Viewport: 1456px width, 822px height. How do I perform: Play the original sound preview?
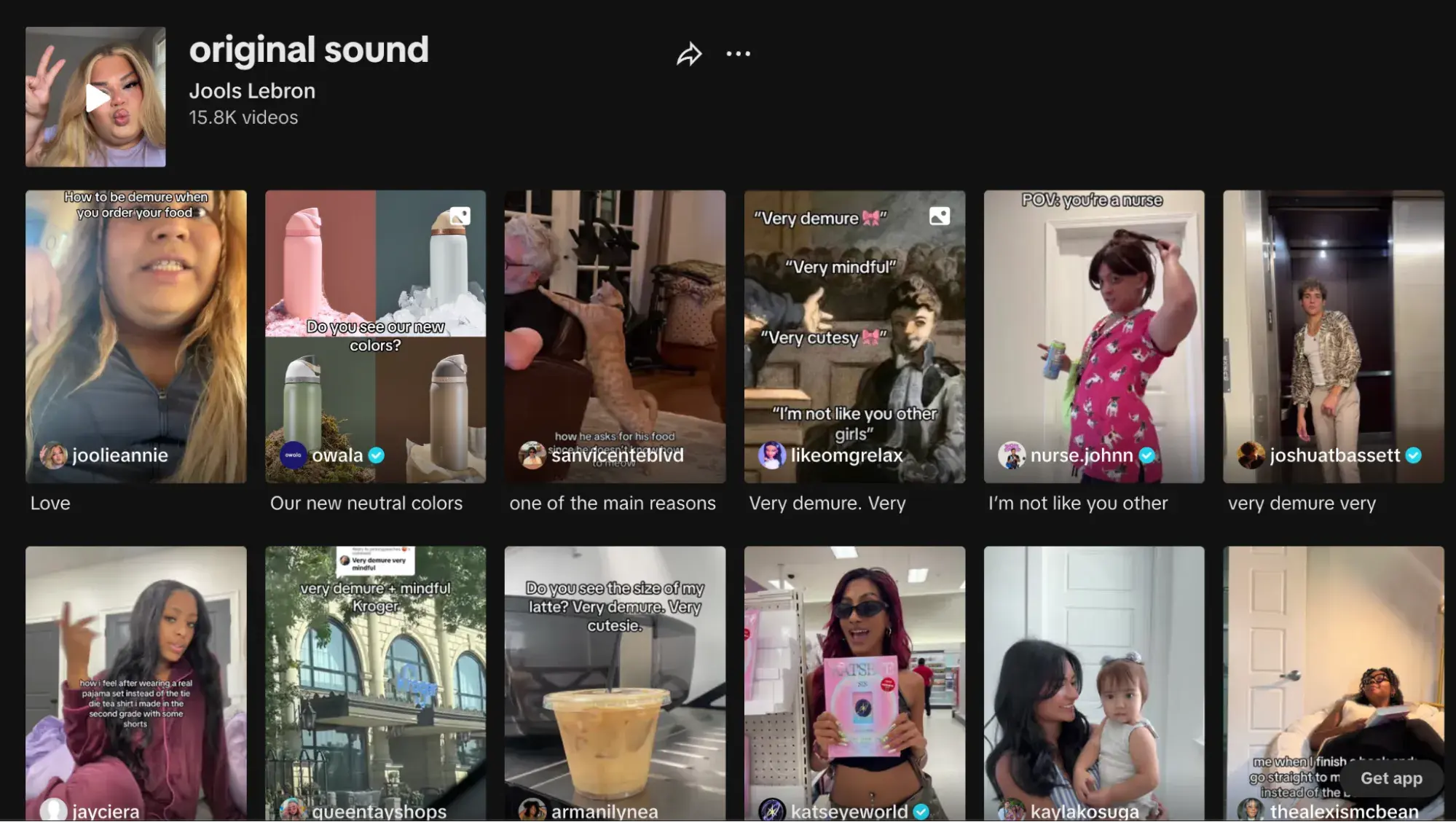(95, 96)
